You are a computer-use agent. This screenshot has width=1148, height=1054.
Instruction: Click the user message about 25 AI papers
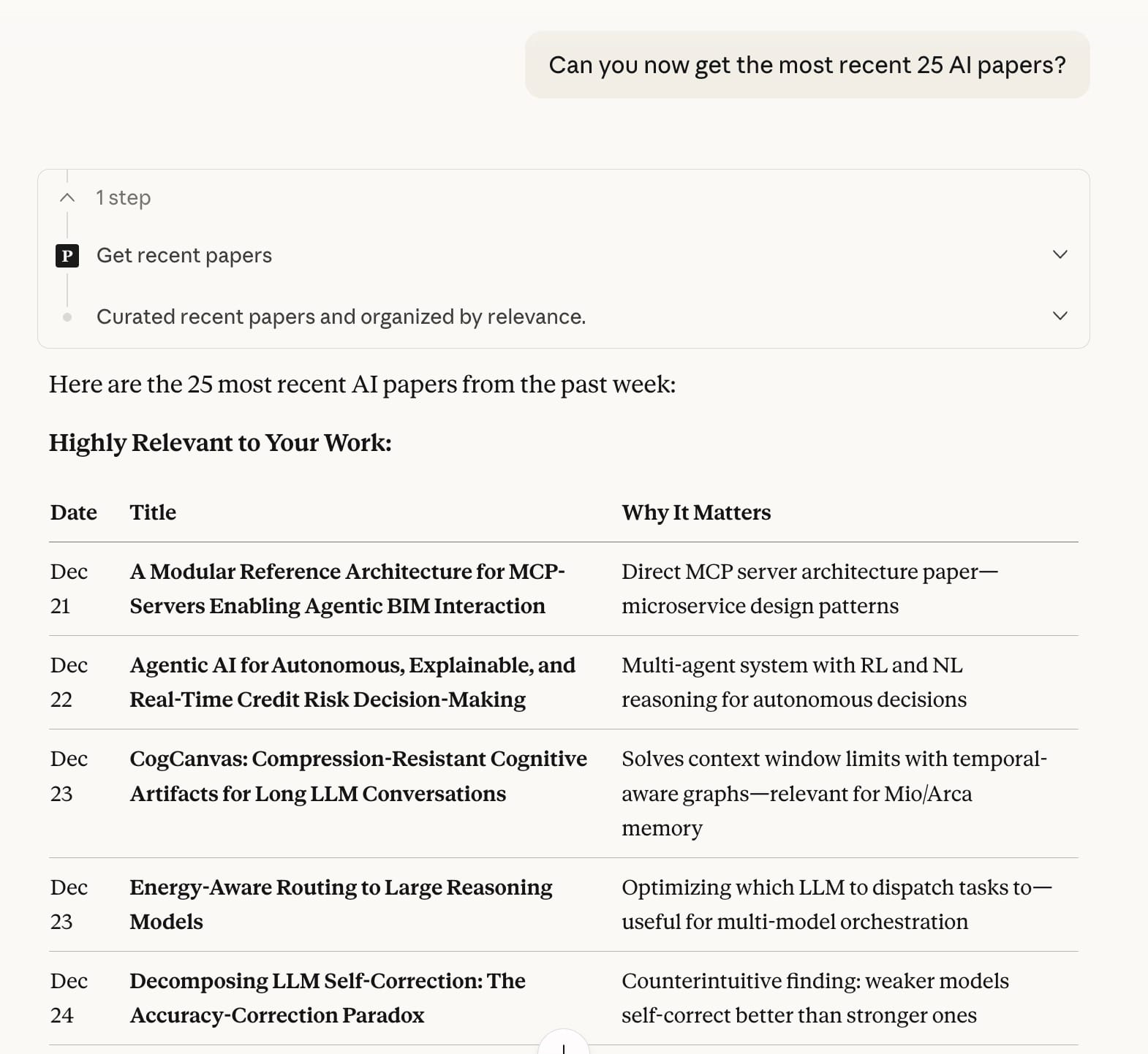coord(807,65)
